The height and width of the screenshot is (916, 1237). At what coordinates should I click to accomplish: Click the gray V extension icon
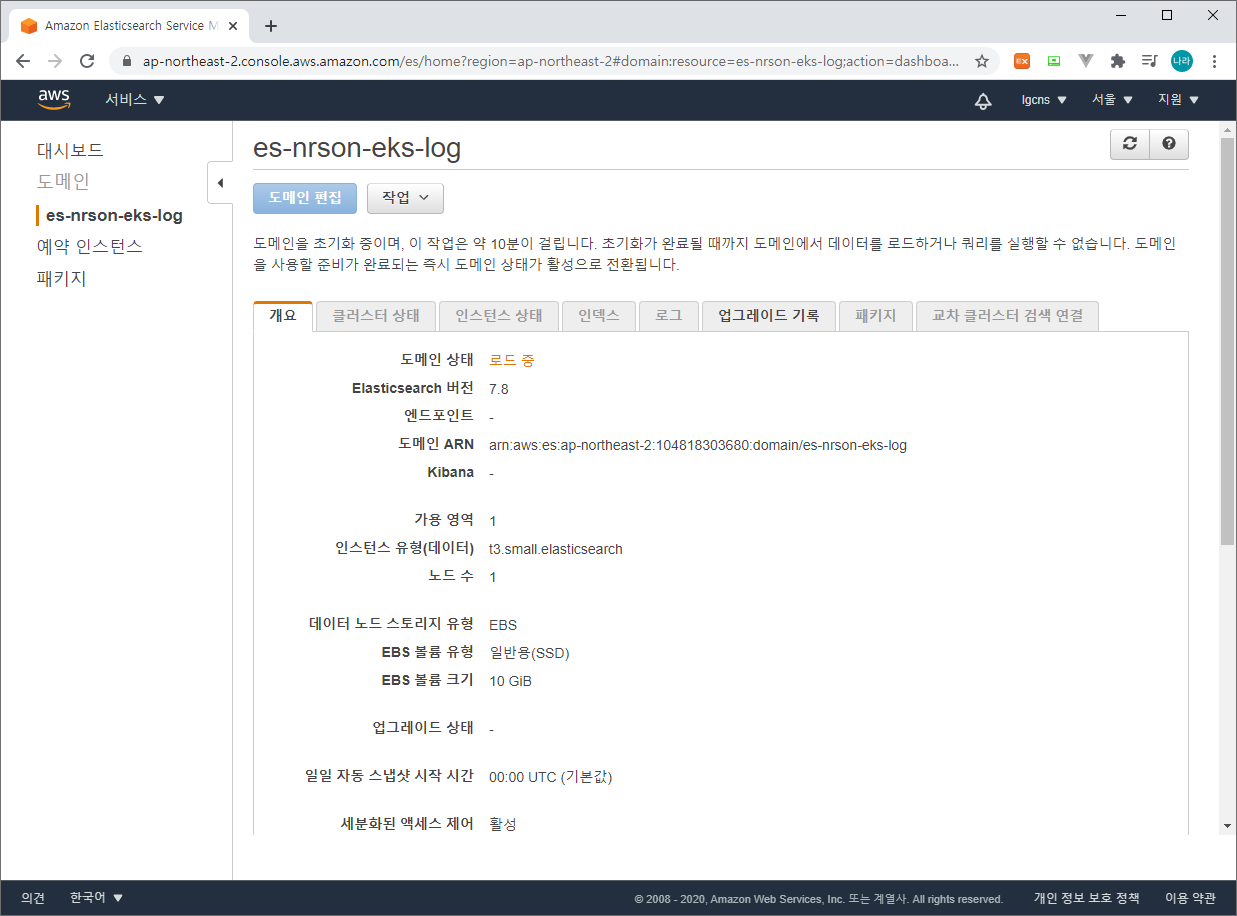1086,61
